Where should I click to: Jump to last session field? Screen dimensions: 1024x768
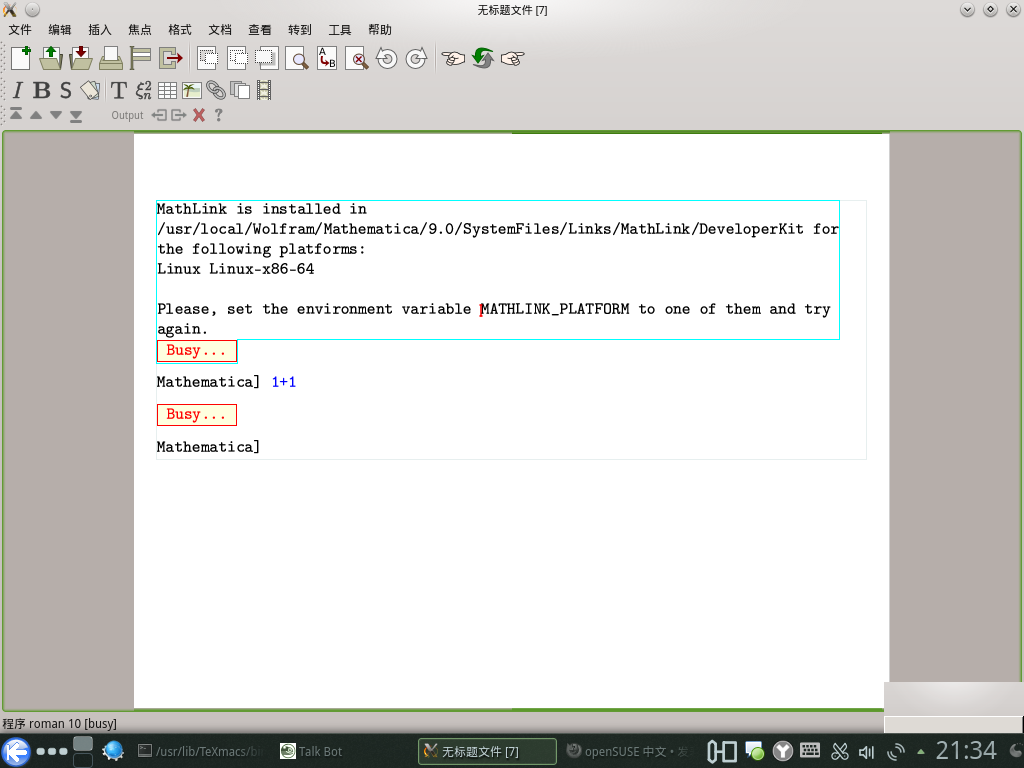tap(76, 116)
